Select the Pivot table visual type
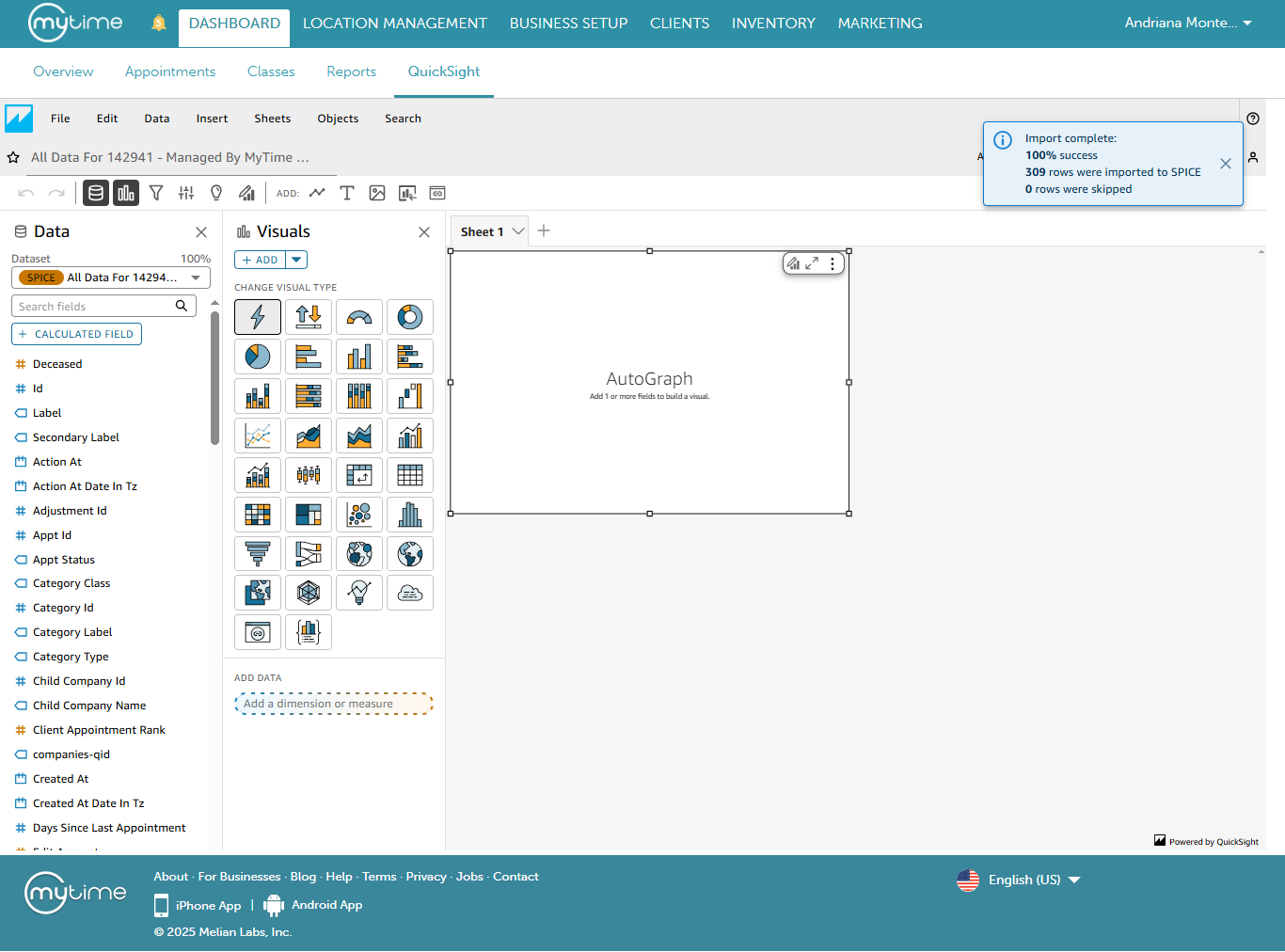 tap(359, 475)
